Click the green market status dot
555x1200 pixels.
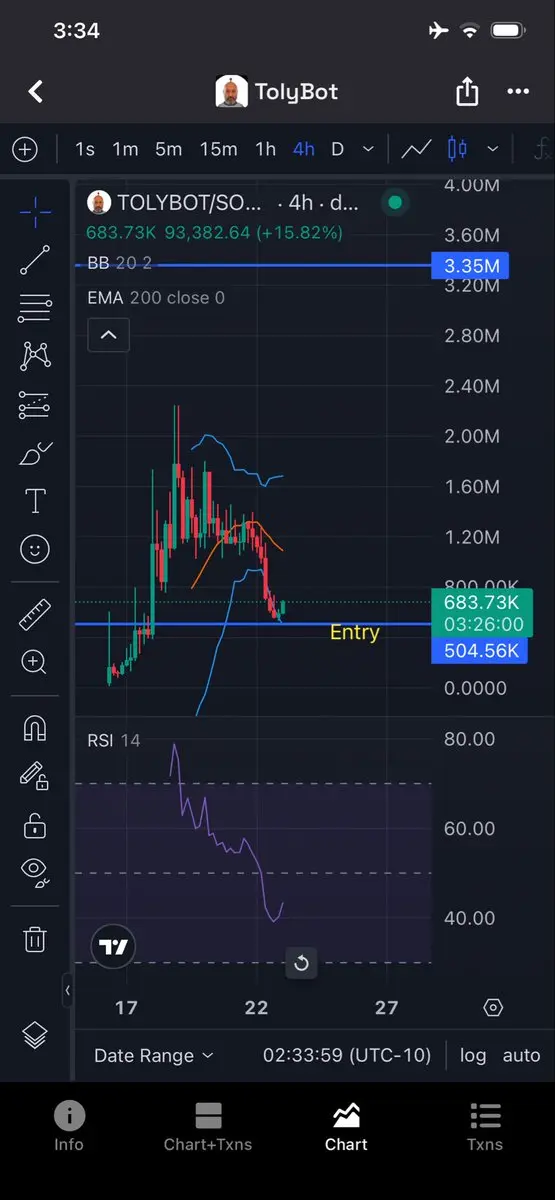pos(395,203)
